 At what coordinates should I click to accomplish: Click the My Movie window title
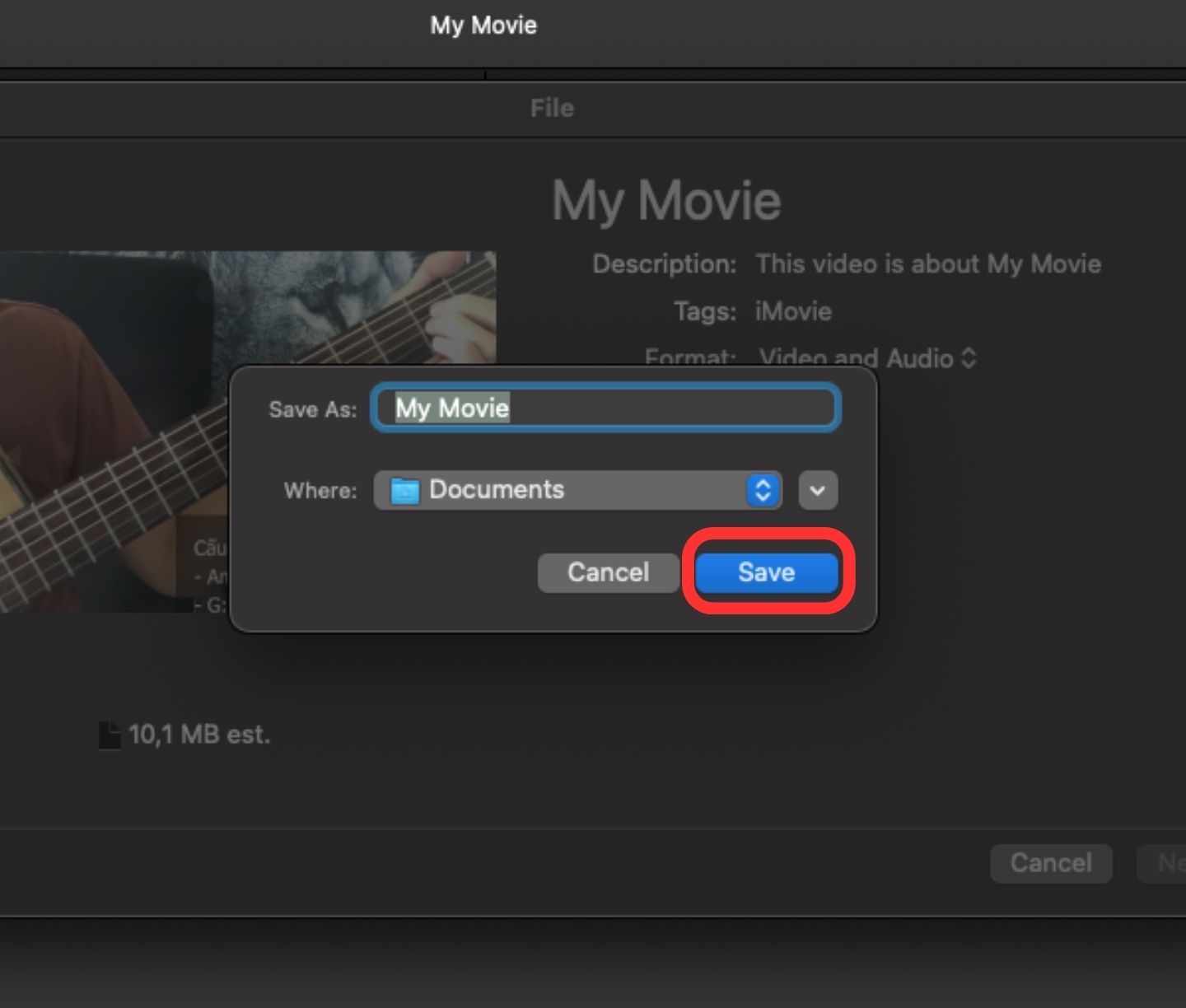click(483, 26)
